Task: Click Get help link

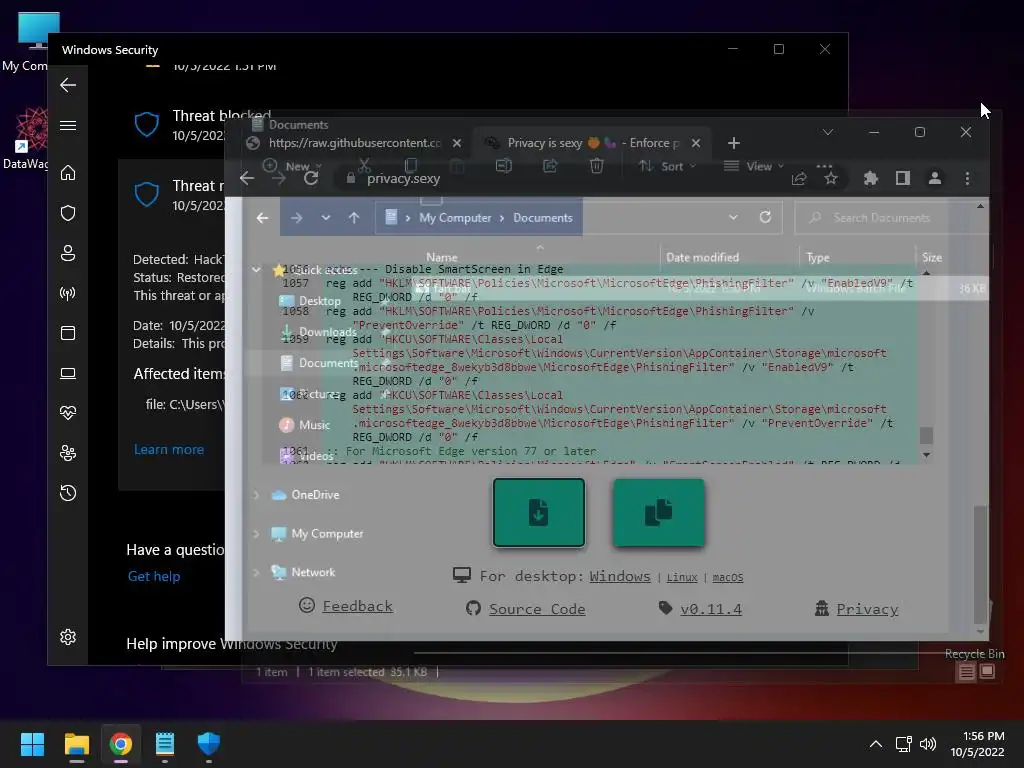Action: click(153, 576)
